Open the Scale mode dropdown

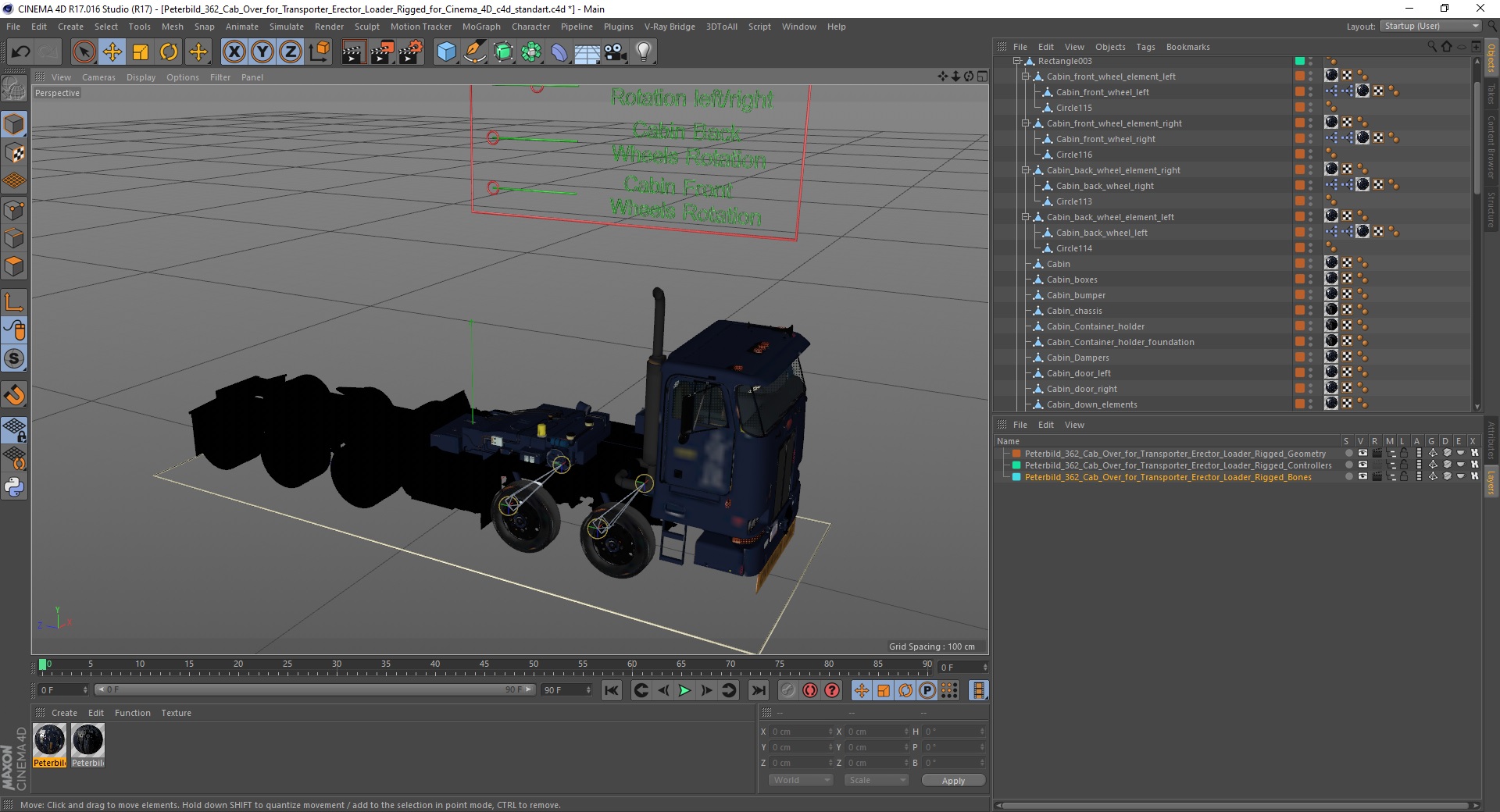876,780
